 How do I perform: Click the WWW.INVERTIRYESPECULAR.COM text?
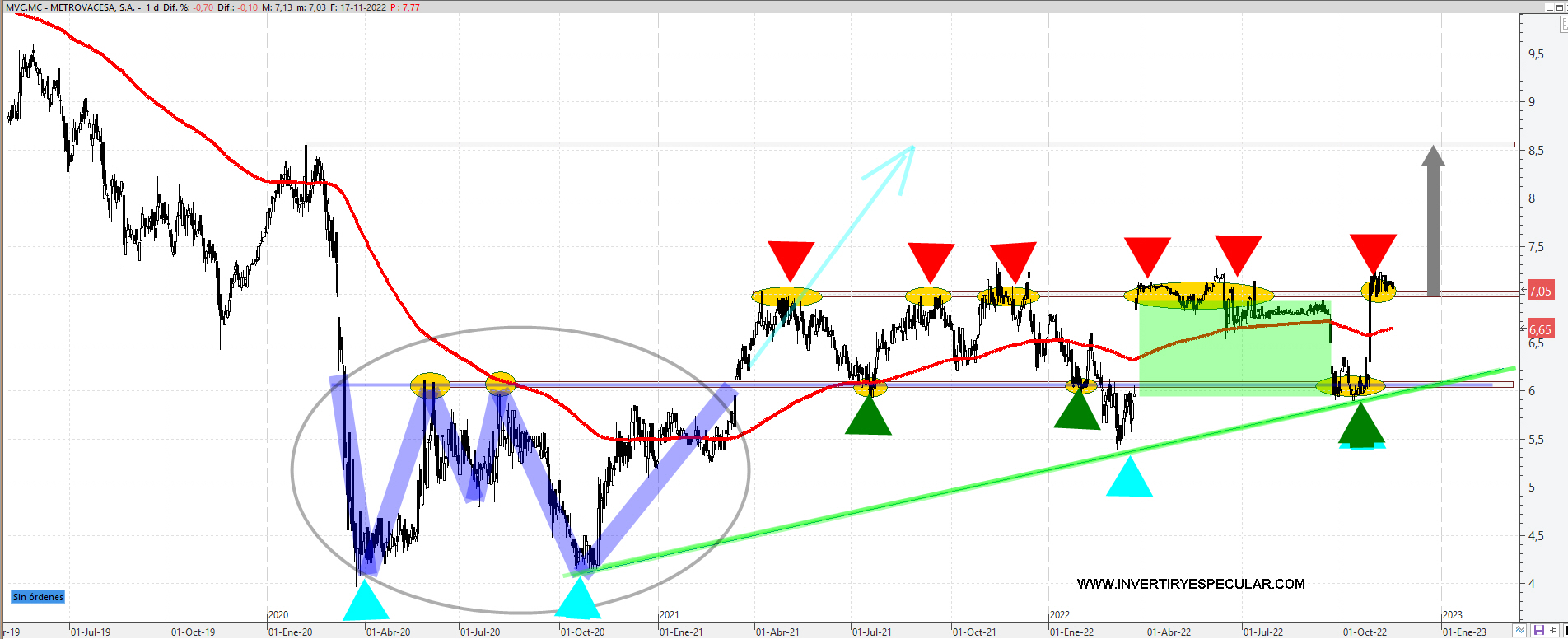tap(1191, 584)
